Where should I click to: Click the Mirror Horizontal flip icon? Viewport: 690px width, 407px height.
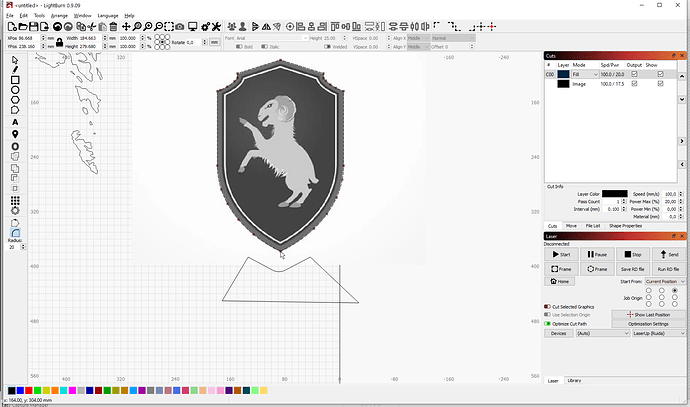[x=266, y=27]
